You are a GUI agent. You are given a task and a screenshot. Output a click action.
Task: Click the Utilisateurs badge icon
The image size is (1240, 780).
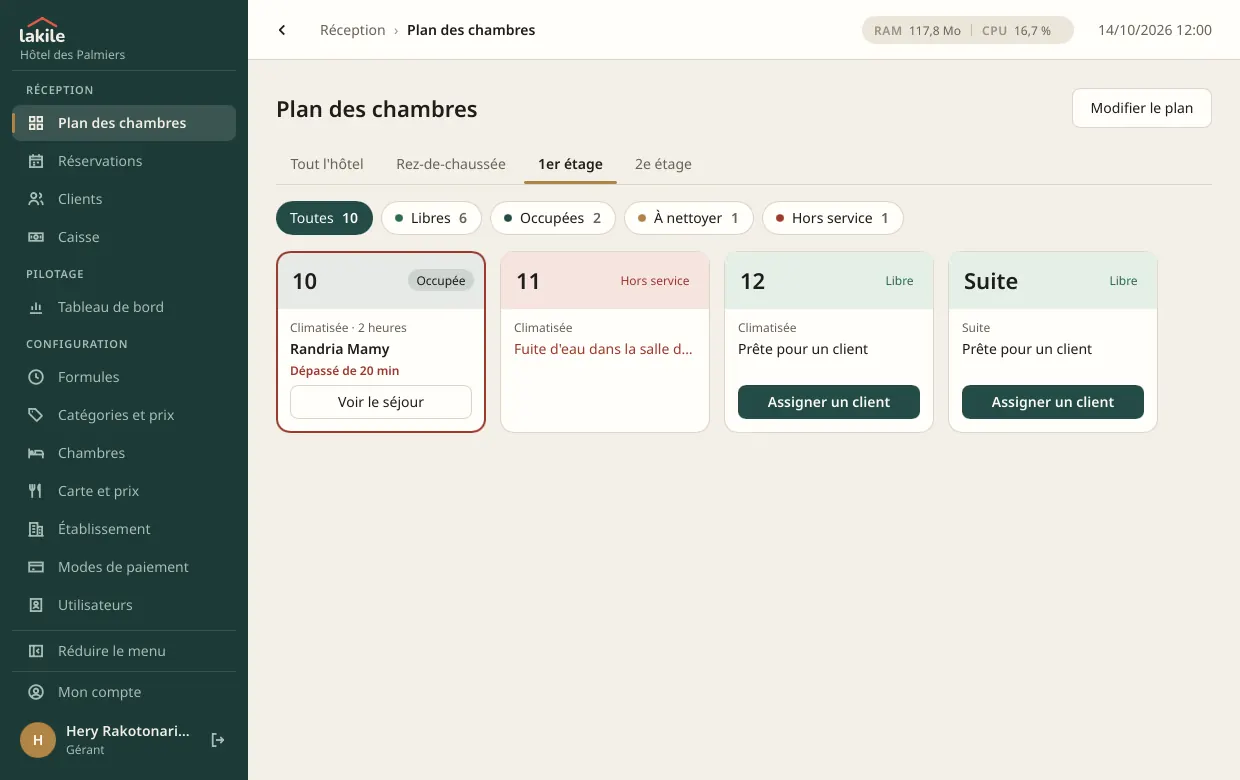click(36, 605)
